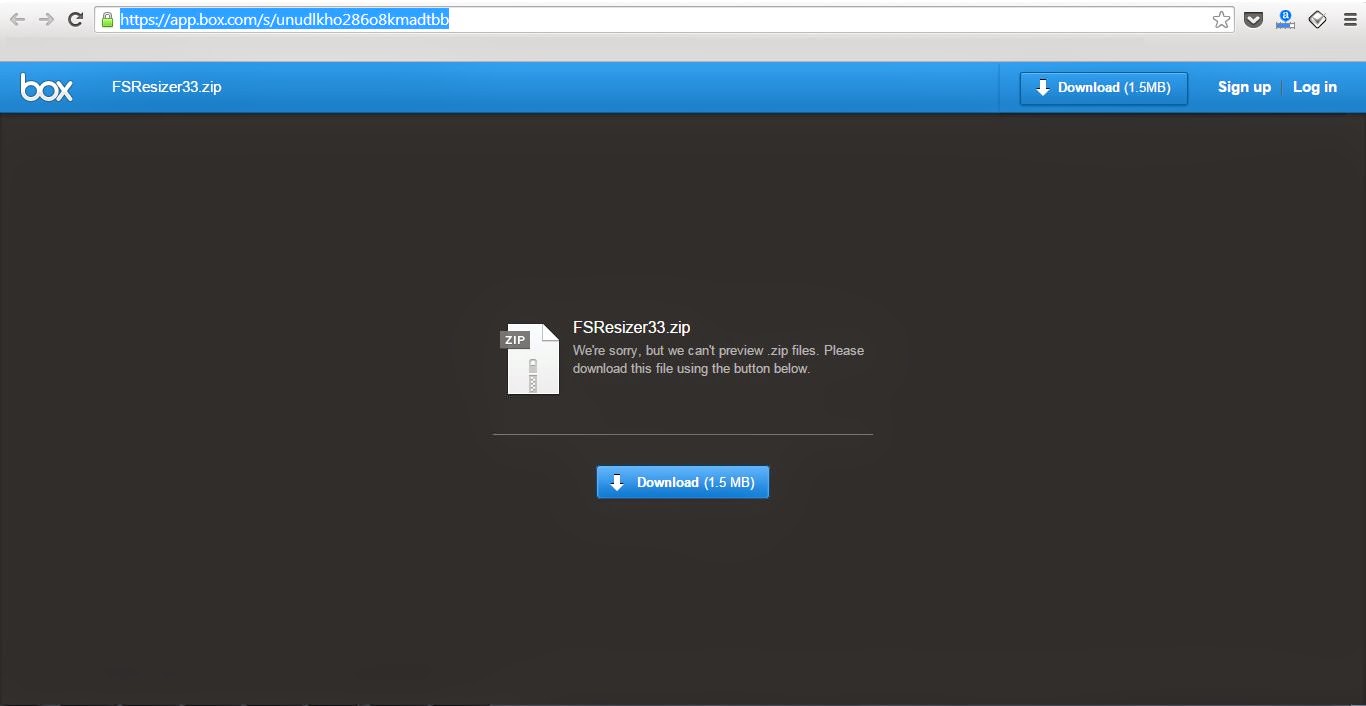
Task: Bookmark this page with the star icon
Action: tap(1221, 19)
